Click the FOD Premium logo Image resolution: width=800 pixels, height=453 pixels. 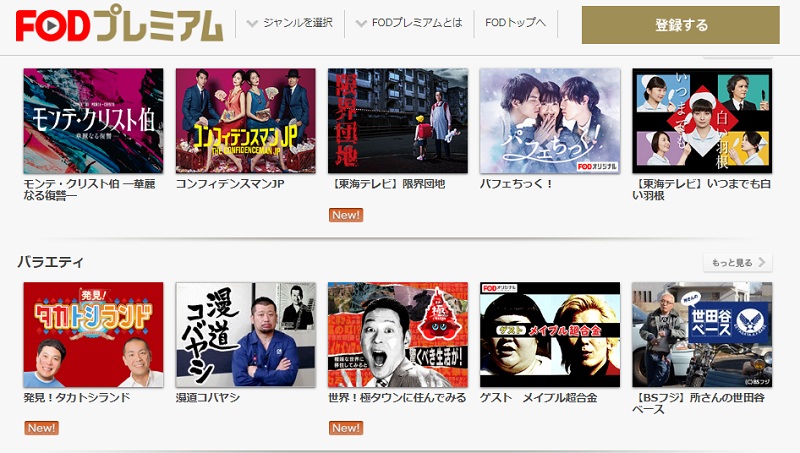point(119,23)
